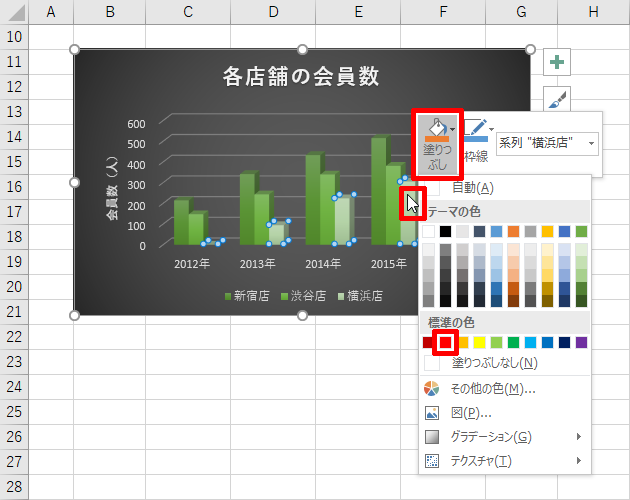Pick the theme white color swatch

pyautogui.click(x=428, y=232)
